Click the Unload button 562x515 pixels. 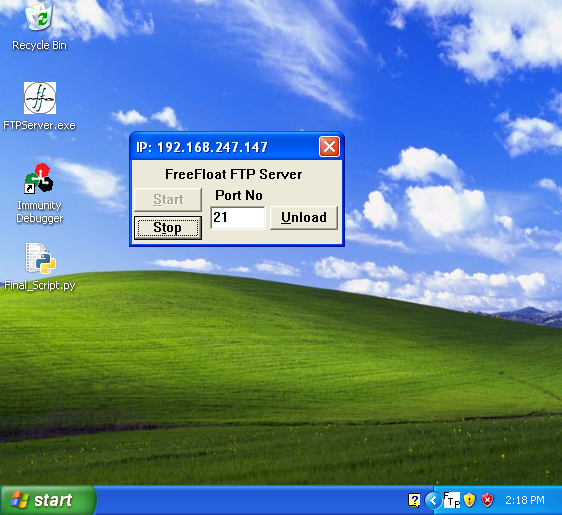click(x=304, y=217)
